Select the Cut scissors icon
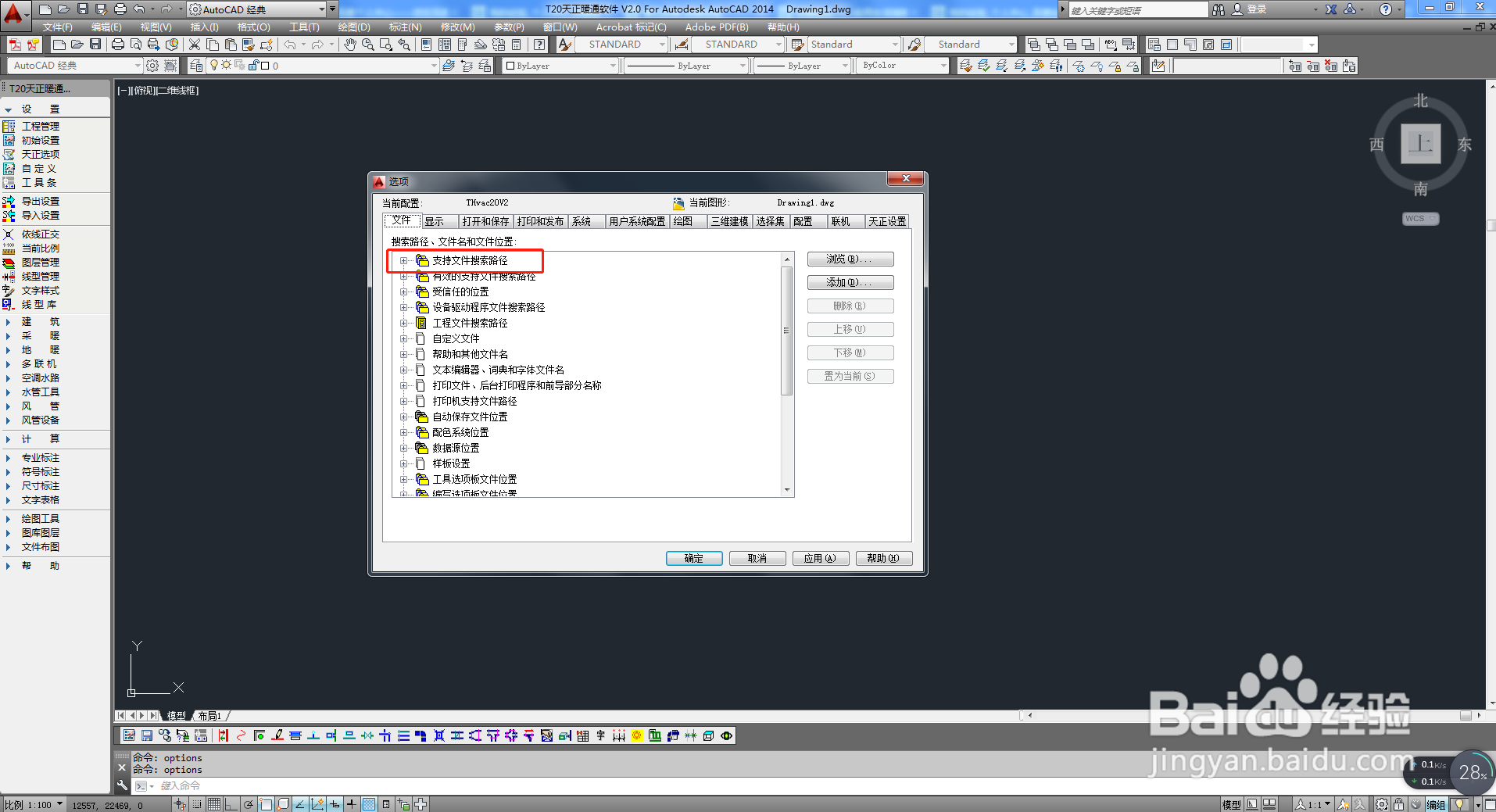Viewport: 1496px width, 812px height. pyautogui.click(x=195, y=45)
